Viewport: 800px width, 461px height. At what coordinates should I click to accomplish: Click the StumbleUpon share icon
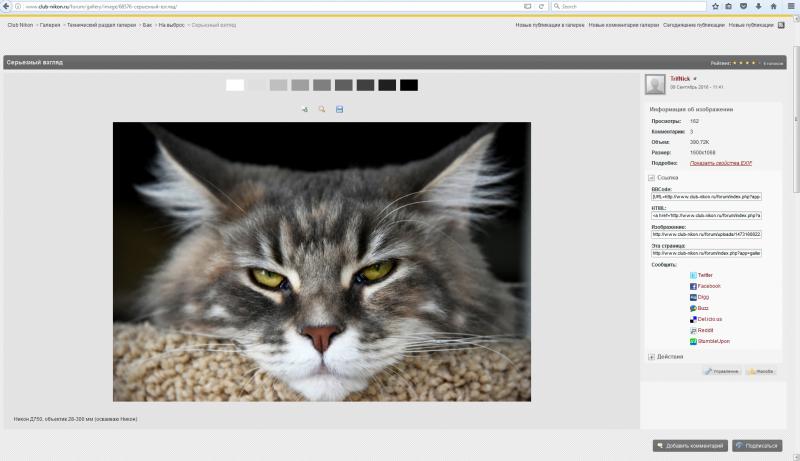click(x=693, y=342)
